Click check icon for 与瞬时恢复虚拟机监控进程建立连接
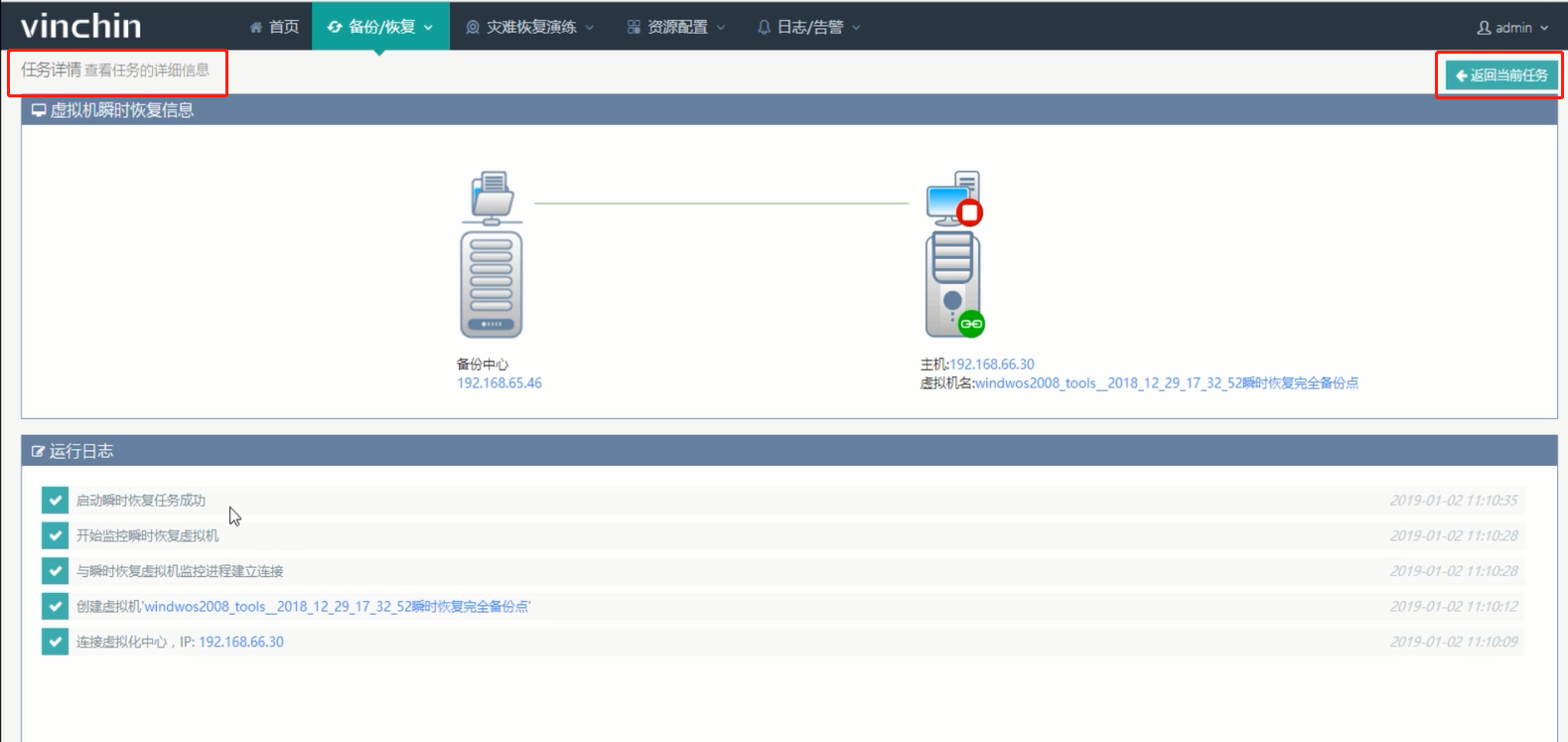Screen dimensions: 1568x742 tap(55, 571)
